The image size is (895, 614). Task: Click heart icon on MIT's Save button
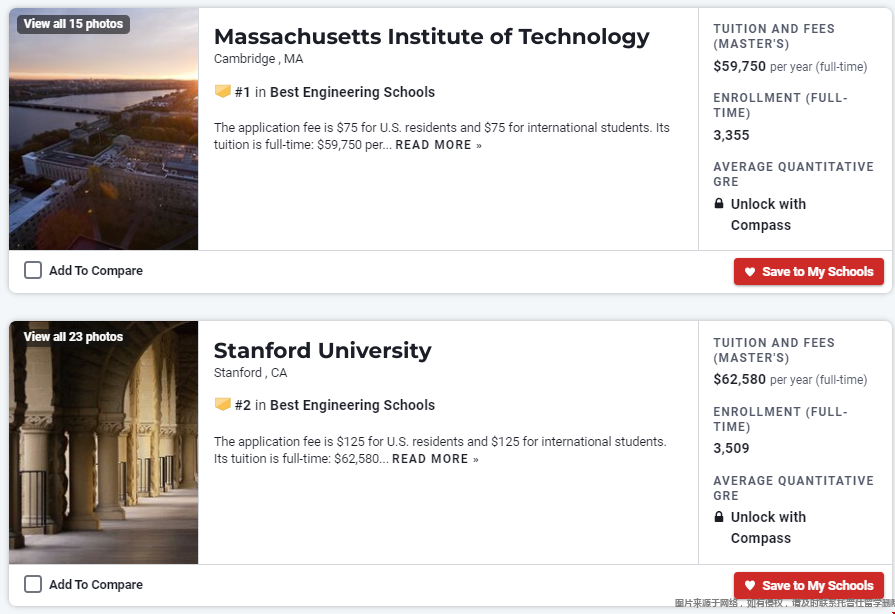click(x=750, y=272)
